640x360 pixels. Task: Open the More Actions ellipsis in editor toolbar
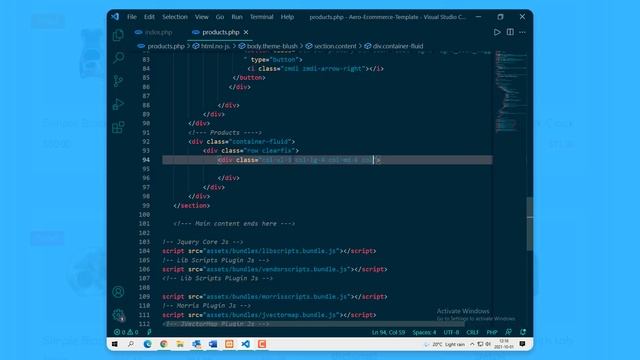click(x=522, y=32)
